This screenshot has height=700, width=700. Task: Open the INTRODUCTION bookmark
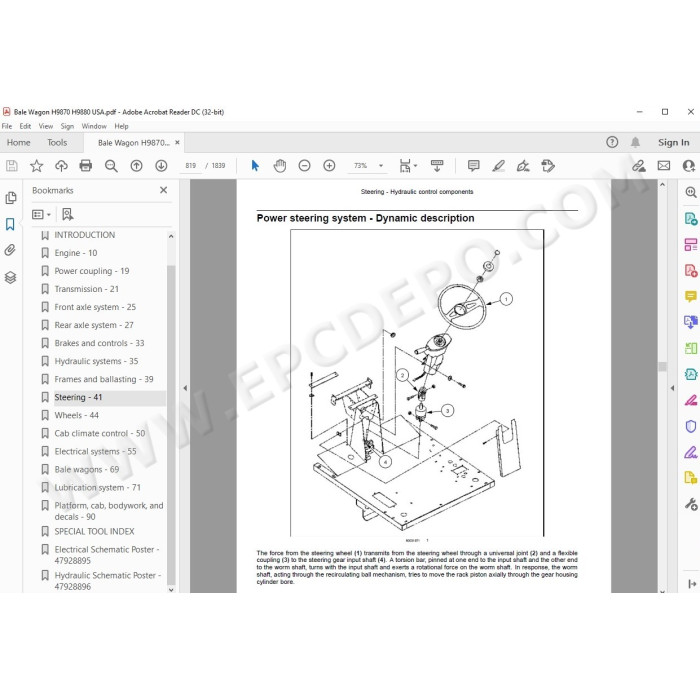click(x=84, y=235)
